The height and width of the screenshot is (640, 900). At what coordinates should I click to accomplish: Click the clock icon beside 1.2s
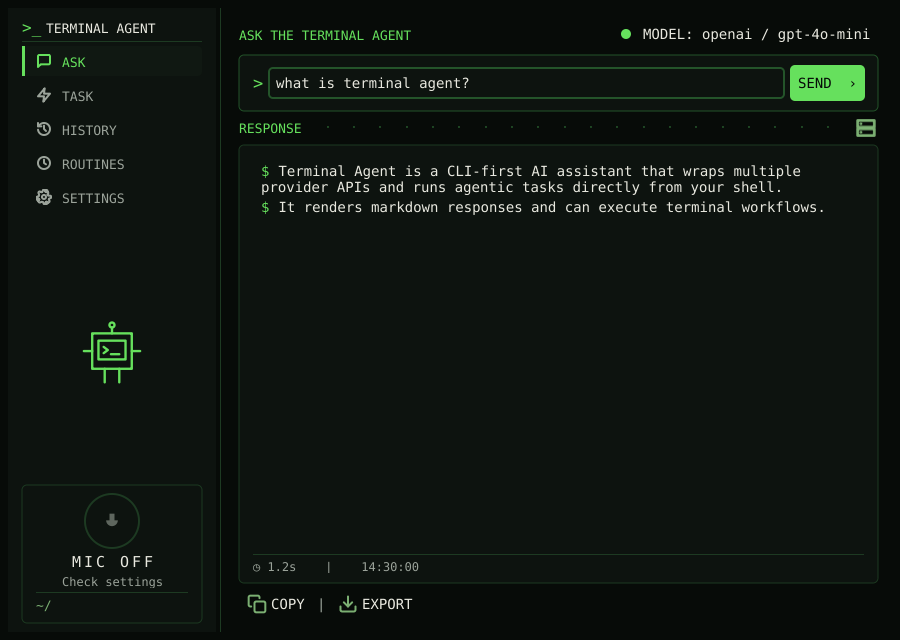click(x=257, y=568)
